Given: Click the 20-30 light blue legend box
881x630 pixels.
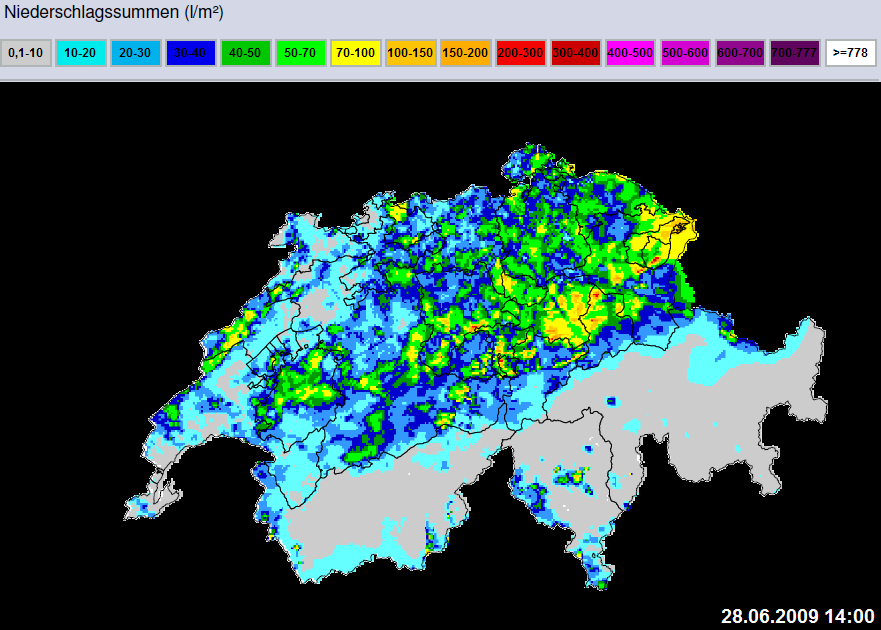Looking at the screenshot, I should (135, 53).
